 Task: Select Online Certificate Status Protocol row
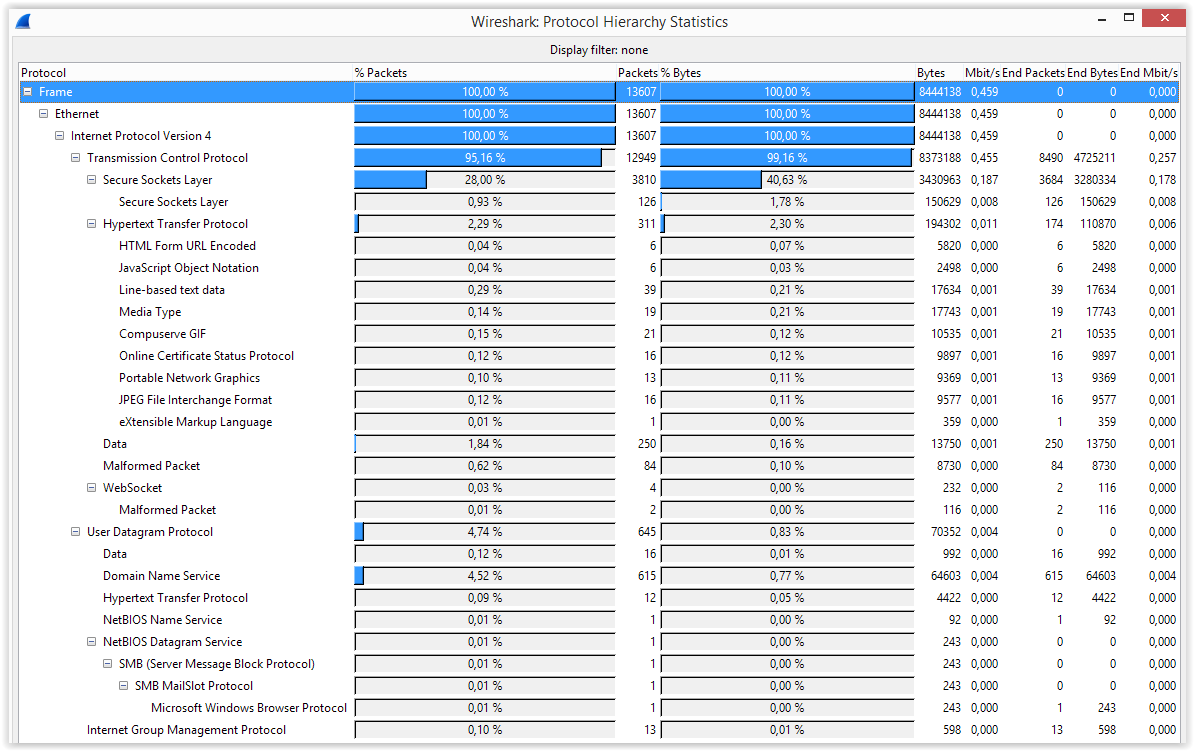click(599, 356)
